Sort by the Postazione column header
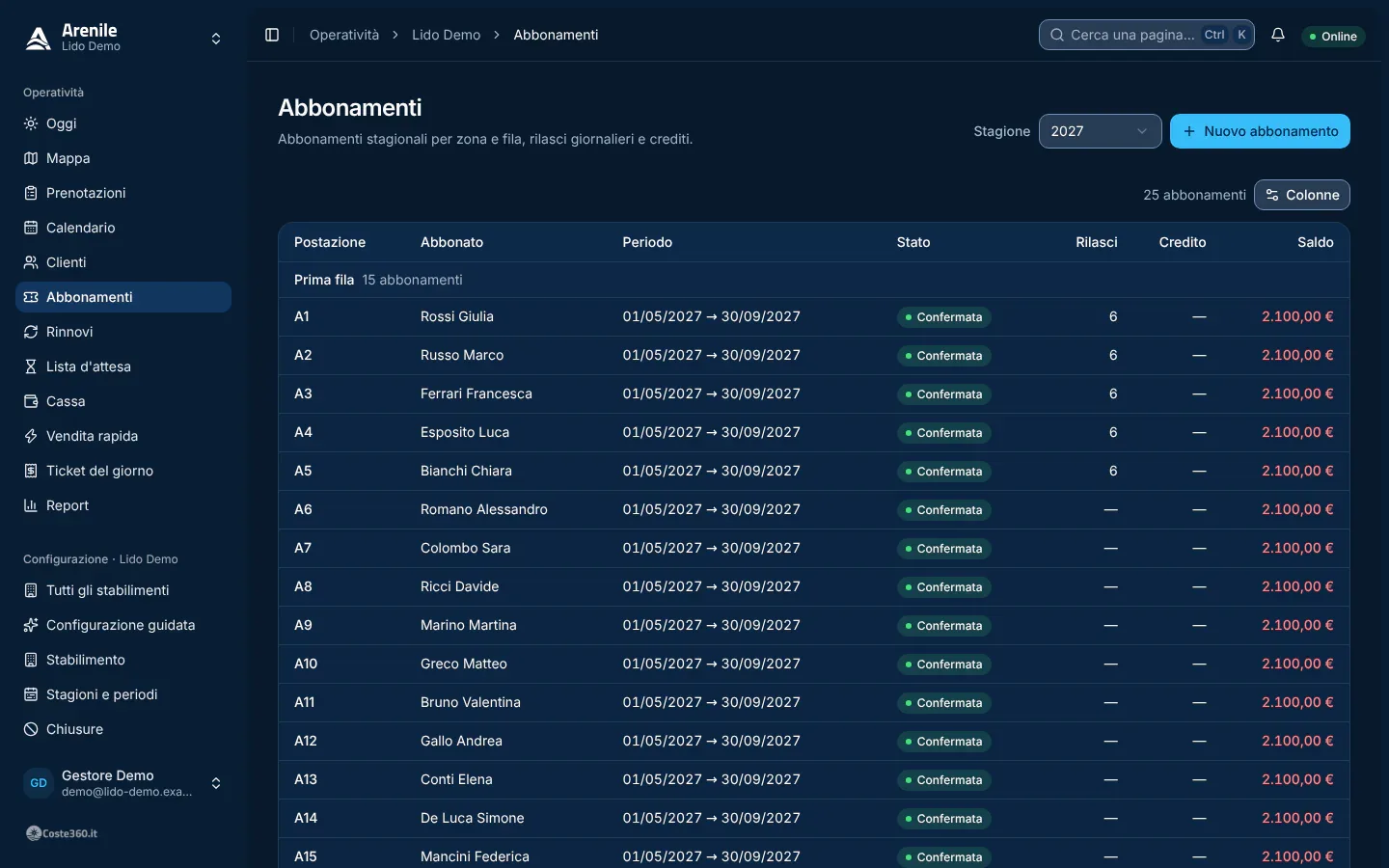The height and width of the screenshot is (868, 1389). [330, 242]
